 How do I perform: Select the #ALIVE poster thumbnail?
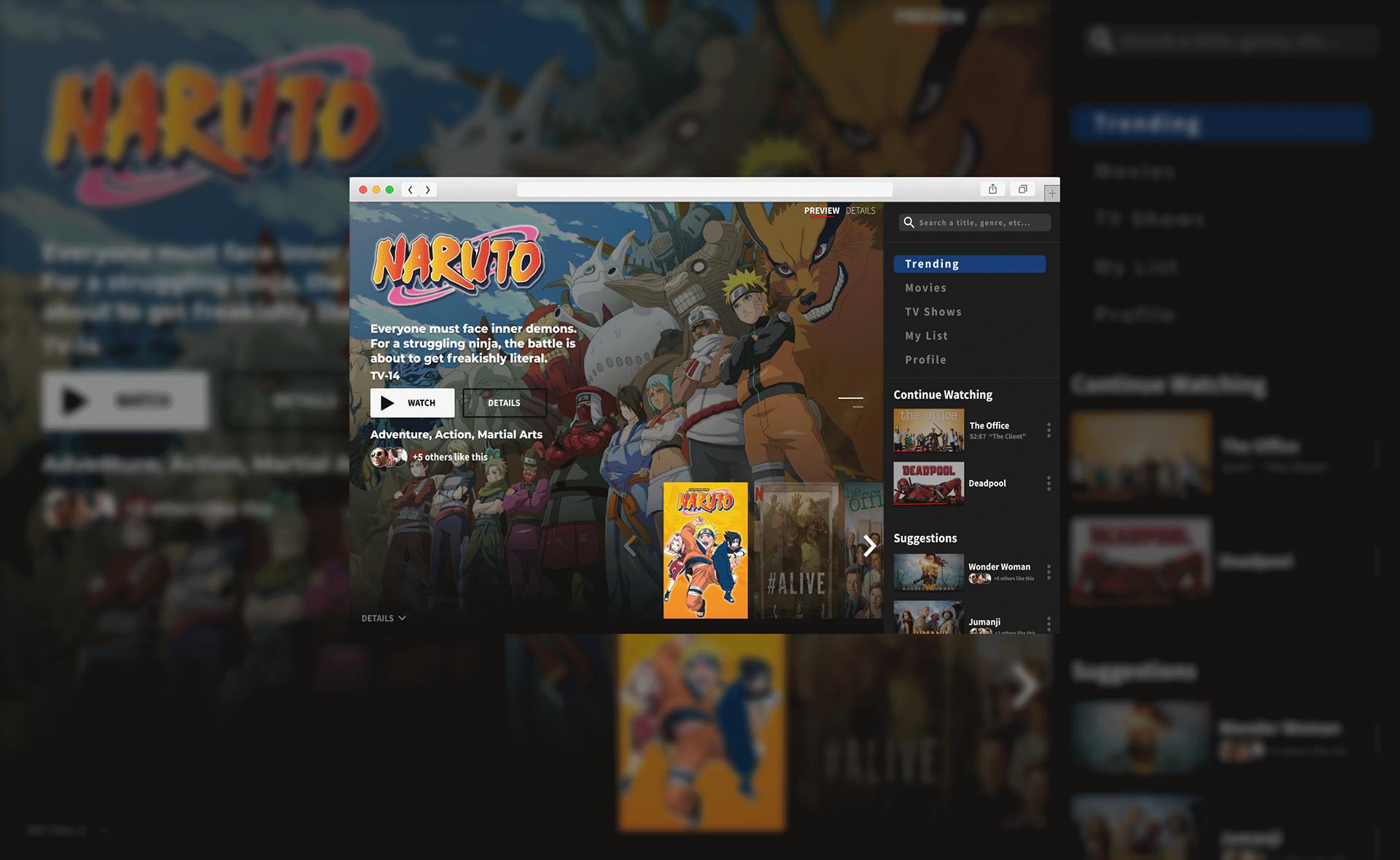click(796, 551)
